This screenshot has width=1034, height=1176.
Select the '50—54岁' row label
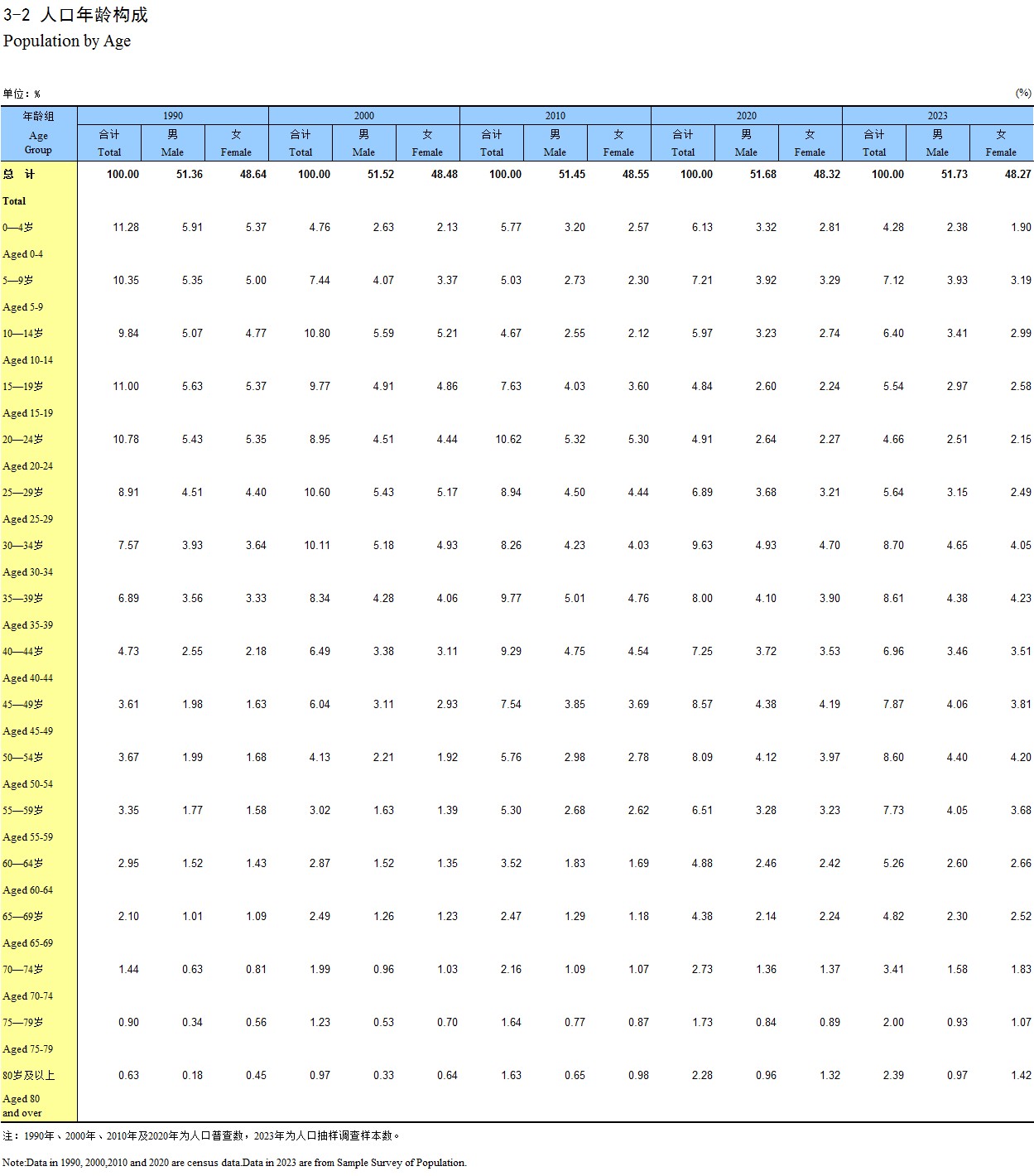(x=23, y=757)
